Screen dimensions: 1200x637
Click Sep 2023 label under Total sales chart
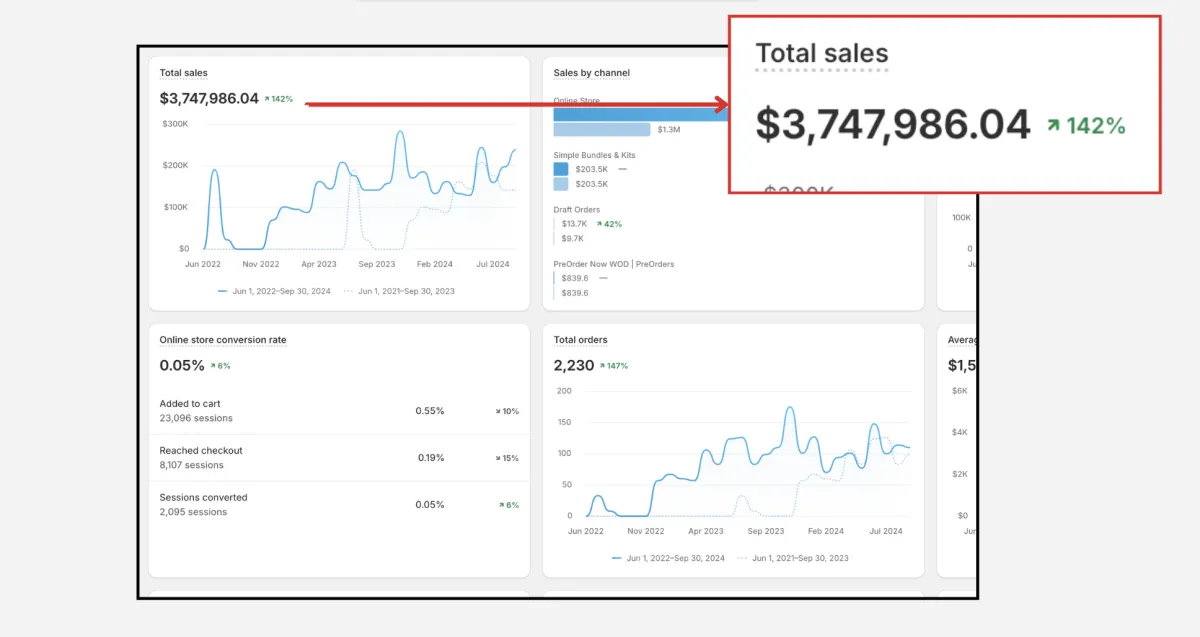[x=377, y=264]
